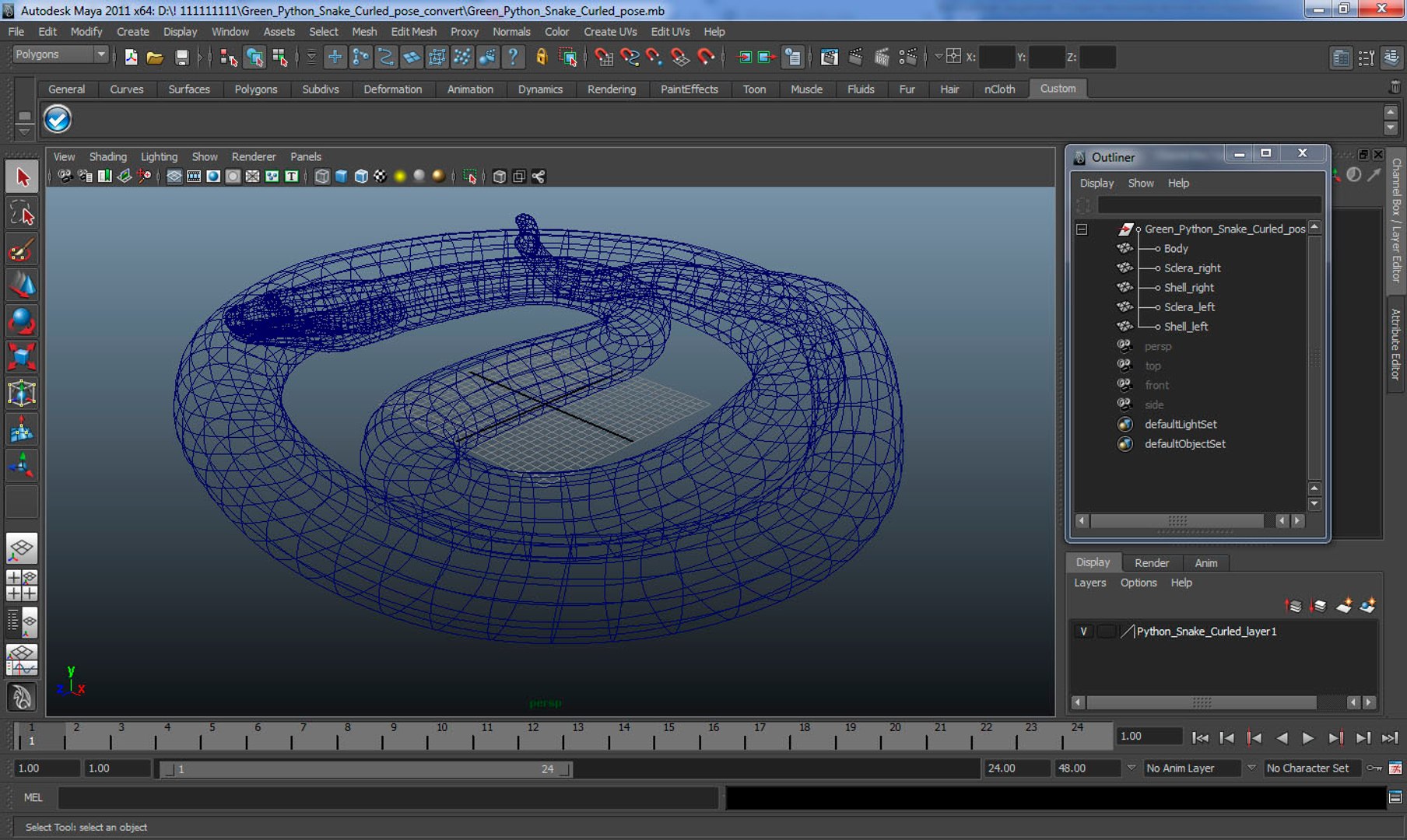Screen dimensions: 1407x840
Task: Open the Create UVs menu
Action: tap(610, 32)
